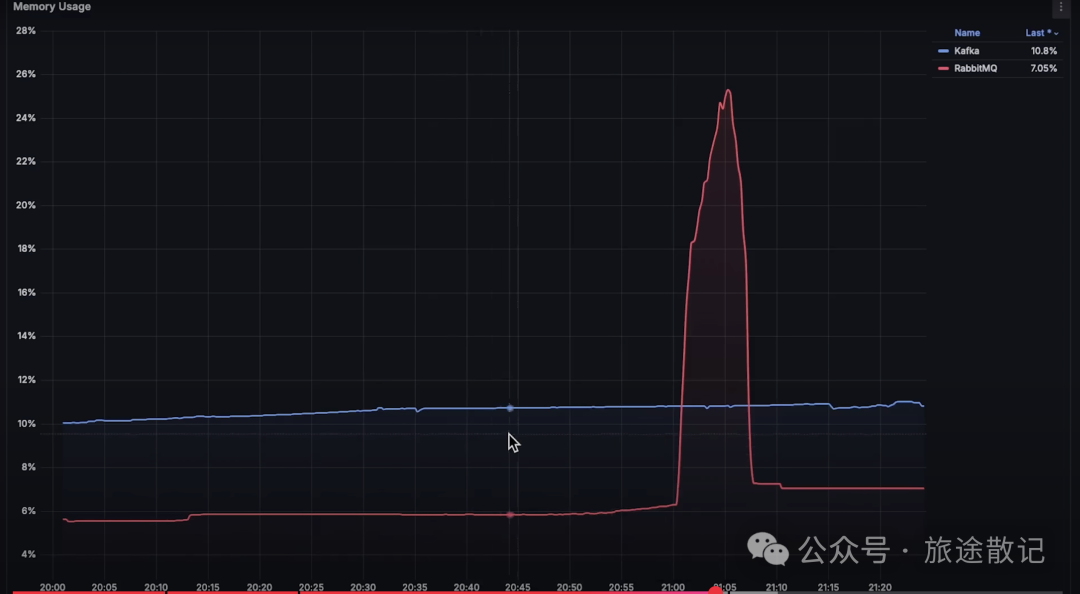
Task: Click the Memory Usage panel title
Action: pos(52,7)
